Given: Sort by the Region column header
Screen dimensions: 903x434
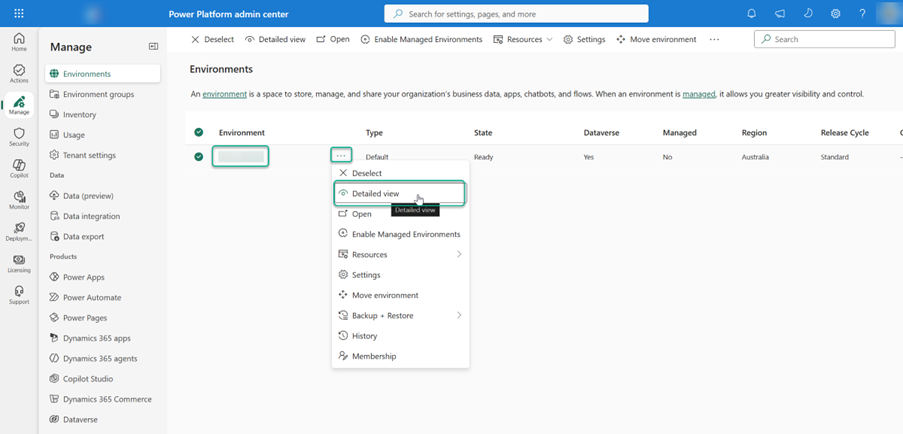Looking at the screenshot, I should click(x=754, y=133).
